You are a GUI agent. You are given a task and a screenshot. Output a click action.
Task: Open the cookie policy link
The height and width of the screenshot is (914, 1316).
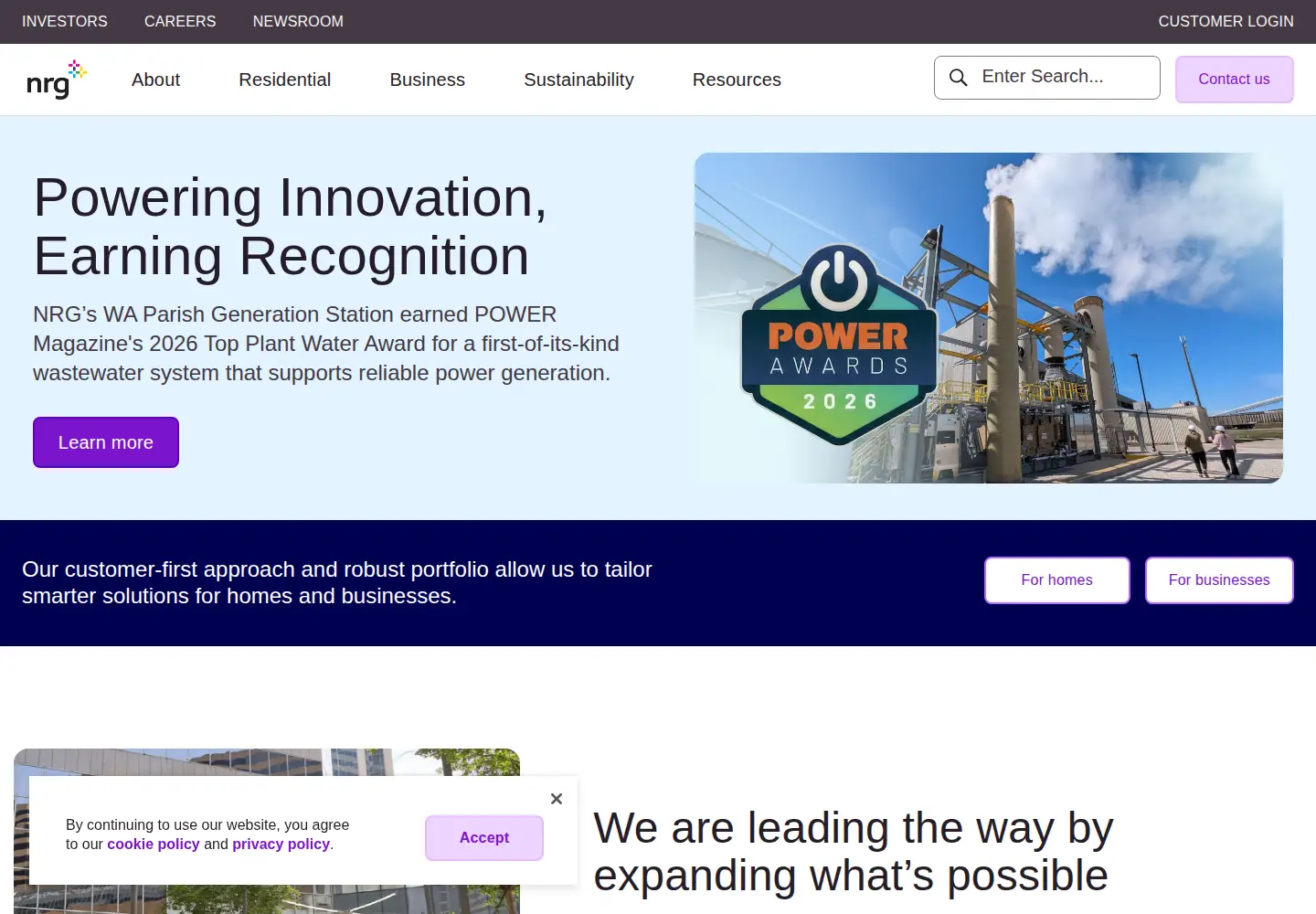[x=153, y=845]
